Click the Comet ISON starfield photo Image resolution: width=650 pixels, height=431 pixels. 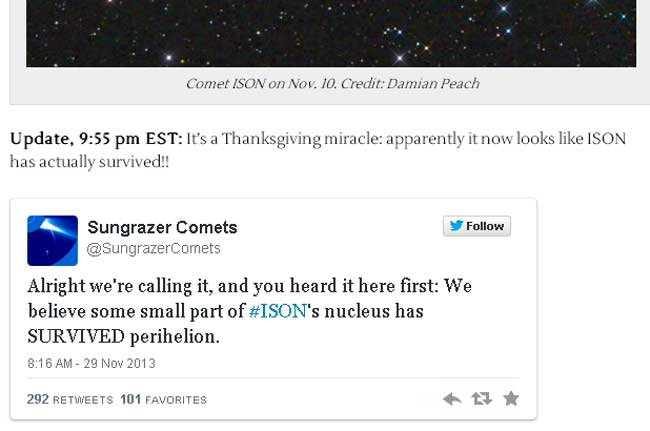tap(331, 33)
